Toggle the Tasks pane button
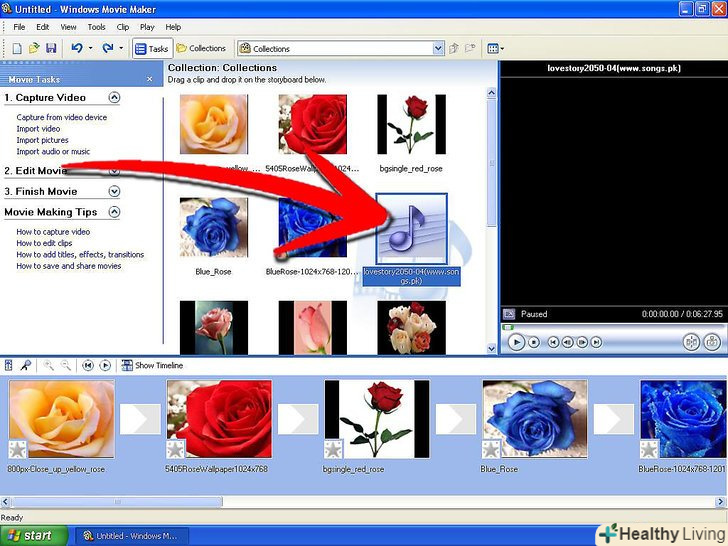728x546 pixels. click(152, 48)
